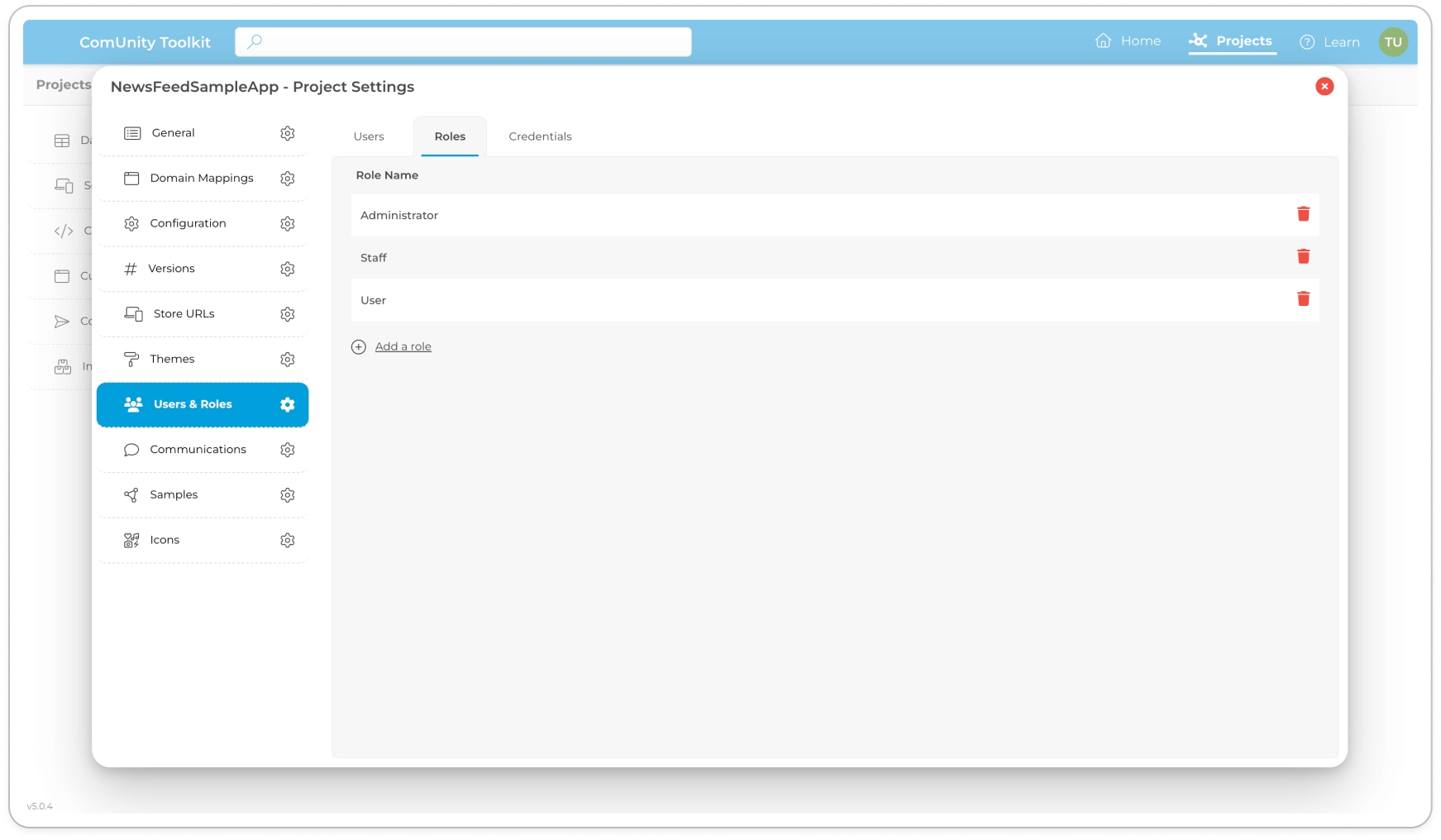Open the Learn help page

click(x=1329, y=42)
